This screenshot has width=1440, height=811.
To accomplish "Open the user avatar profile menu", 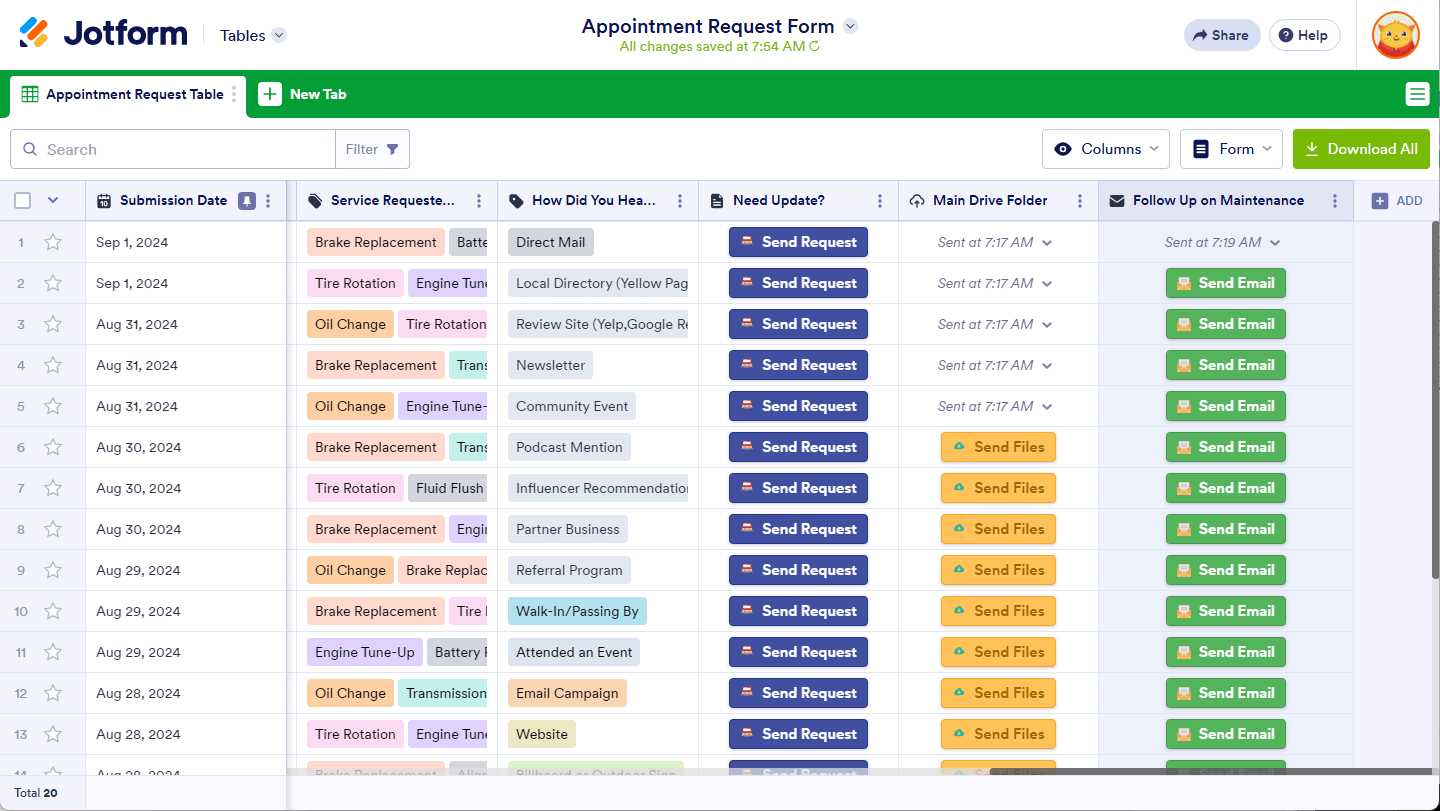I will tap(1395, 35).
